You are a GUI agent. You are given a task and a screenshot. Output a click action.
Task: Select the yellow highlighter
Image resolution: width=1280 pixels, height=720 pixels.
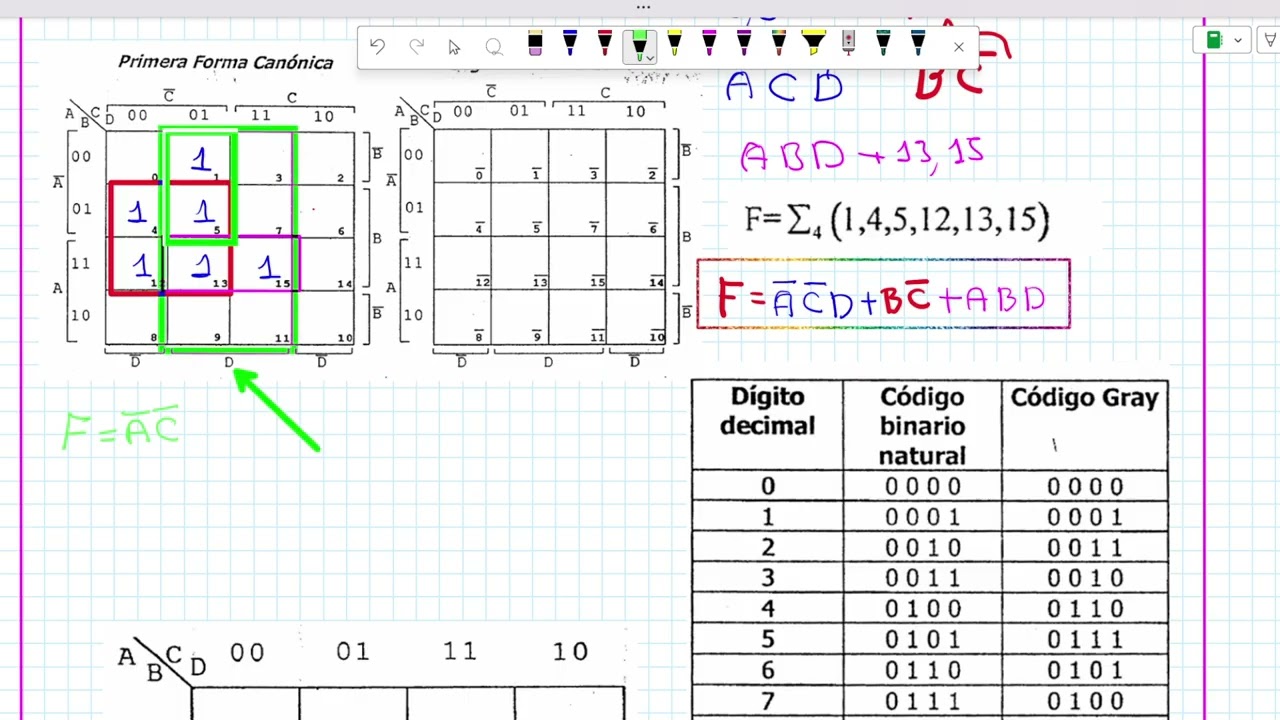click(814, 43)
